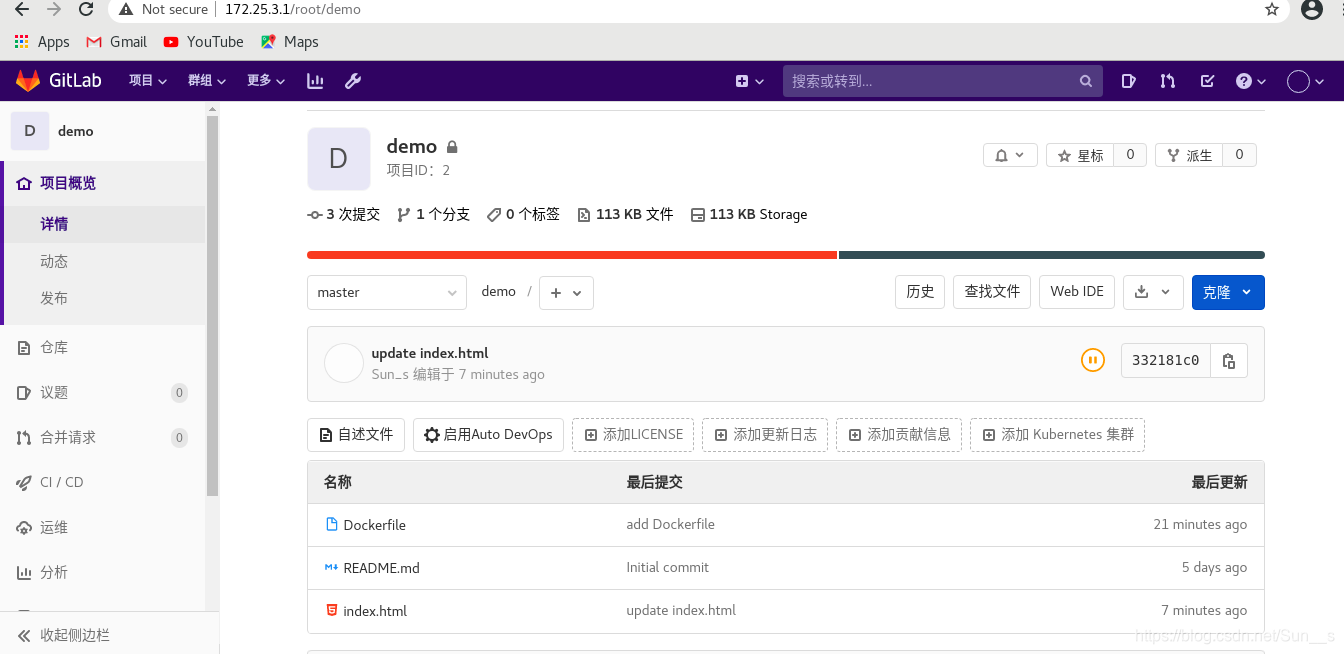The width and height of the screenshot is (1344, 654).
Task: Open issues icon in top navbar
Action: click(1129, 81)
